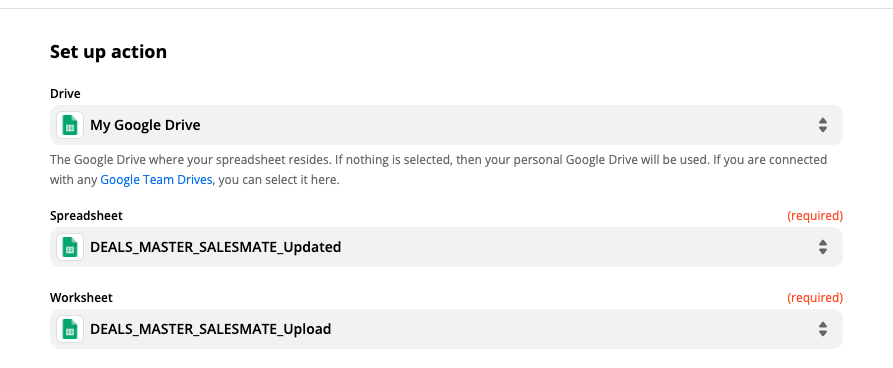Click the Google Sheets icon beside My Google Drive

(x=70, y=125)
